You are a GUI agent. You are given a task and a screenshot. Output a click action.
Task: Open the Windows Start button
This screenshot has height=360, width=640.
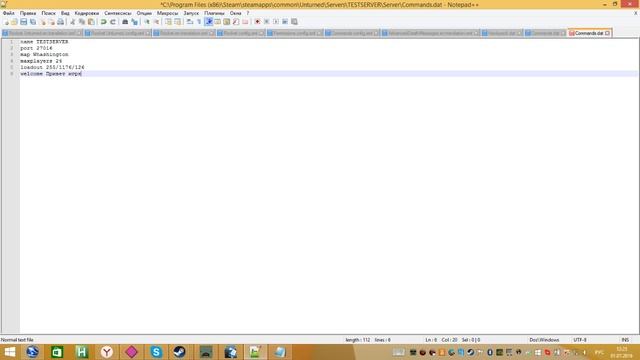click(9, 352)
